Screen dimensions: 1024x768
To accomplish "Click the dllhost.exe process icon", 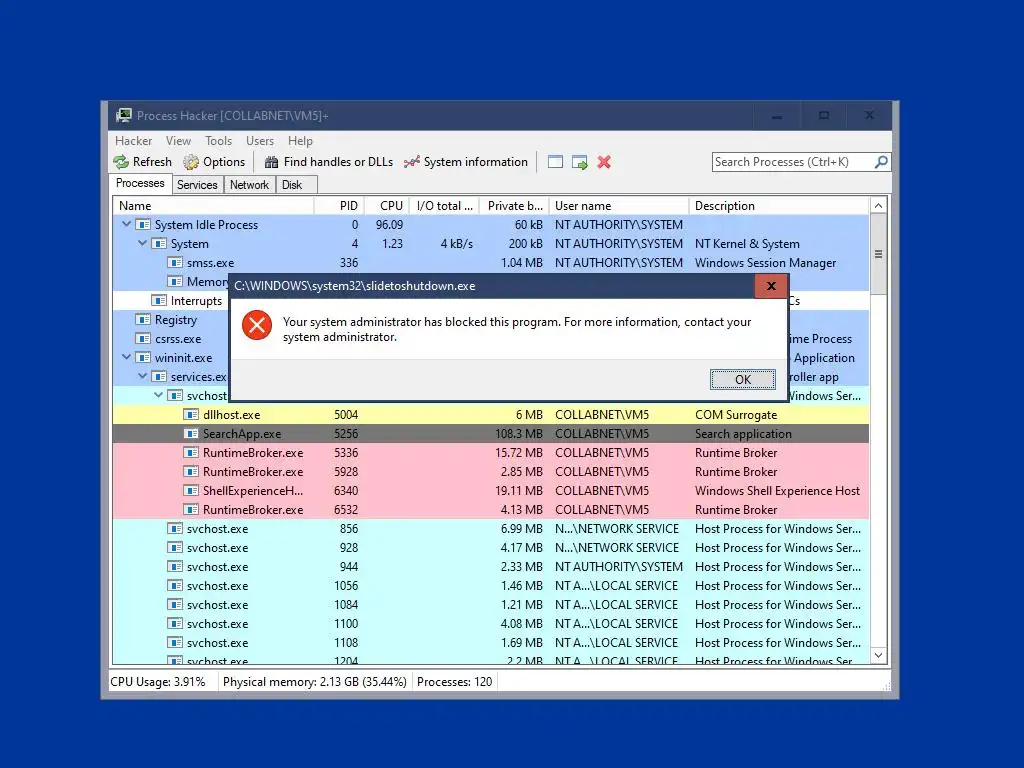I will [191, 415].
